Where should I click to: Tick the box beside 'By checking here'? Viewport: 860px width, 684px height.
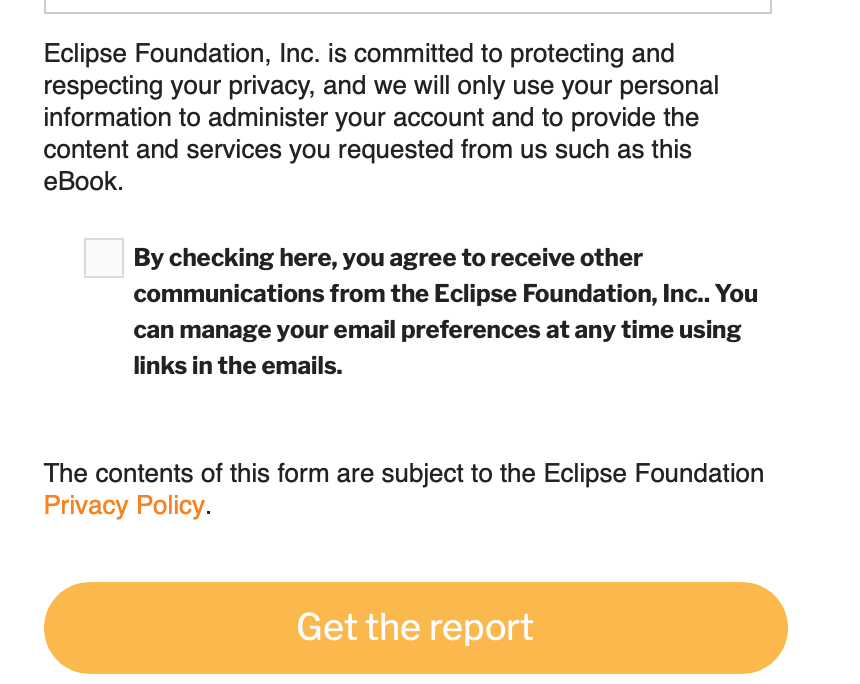104,258
